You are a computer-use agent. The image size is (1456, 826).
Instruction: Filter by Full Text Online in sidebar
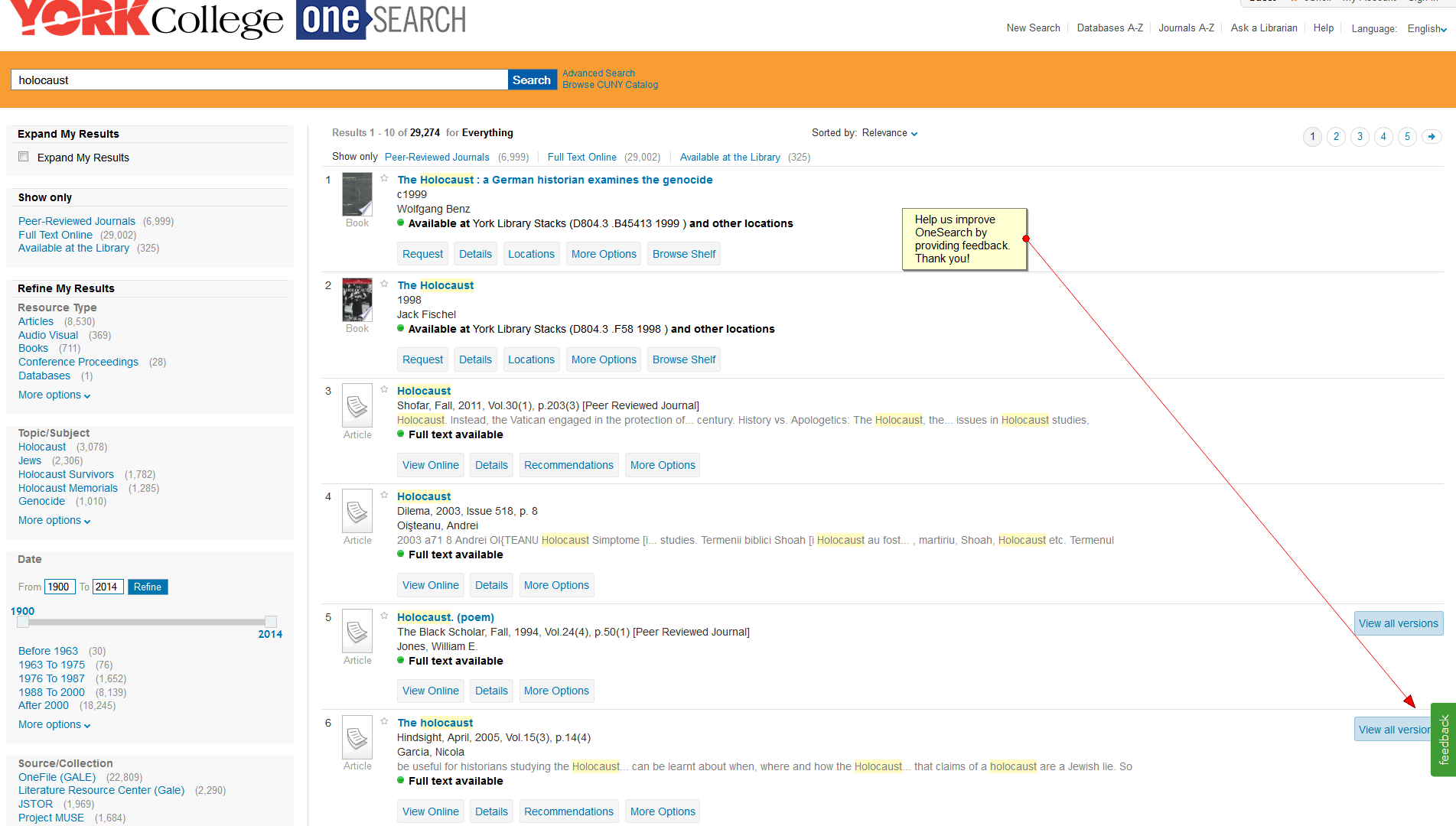pos(55,235)
